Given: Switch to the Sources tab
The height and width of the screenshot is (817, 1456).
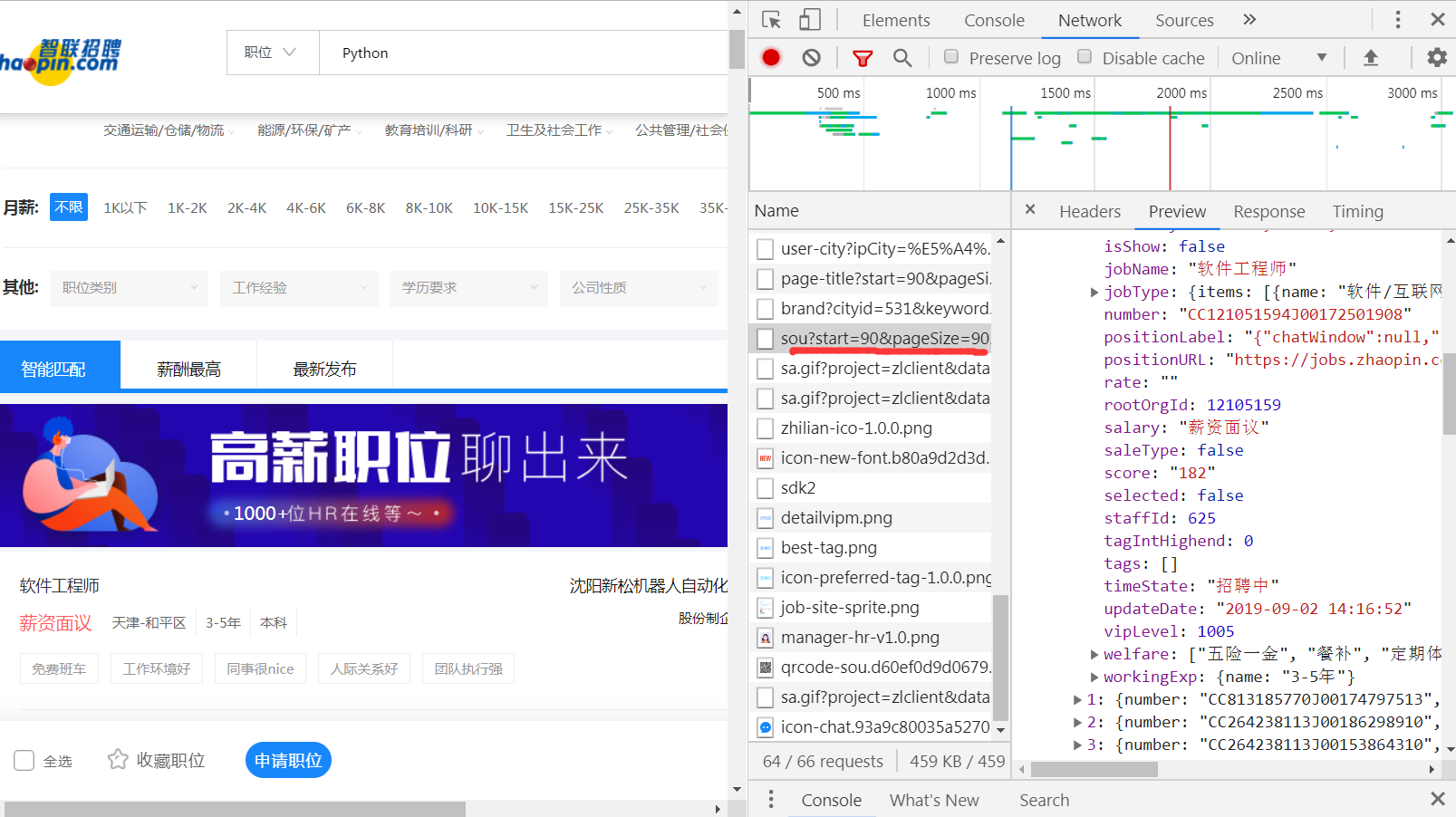Looking at the screenshot, I should 1184,20.
